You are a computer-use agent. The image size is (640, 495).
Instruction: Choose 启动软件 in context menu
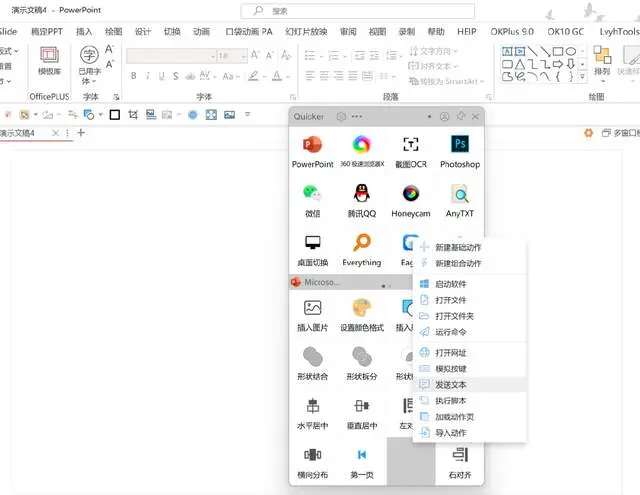coord(469,284)
